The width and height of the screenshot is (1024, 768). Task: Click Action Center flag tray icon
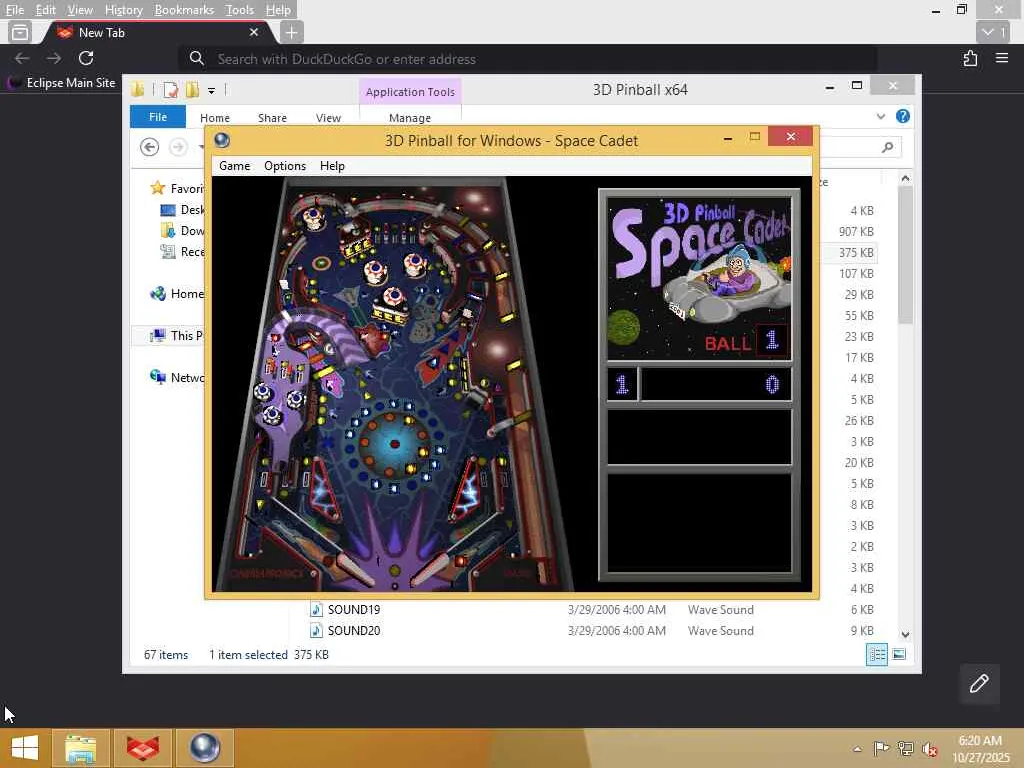point(881,748)
